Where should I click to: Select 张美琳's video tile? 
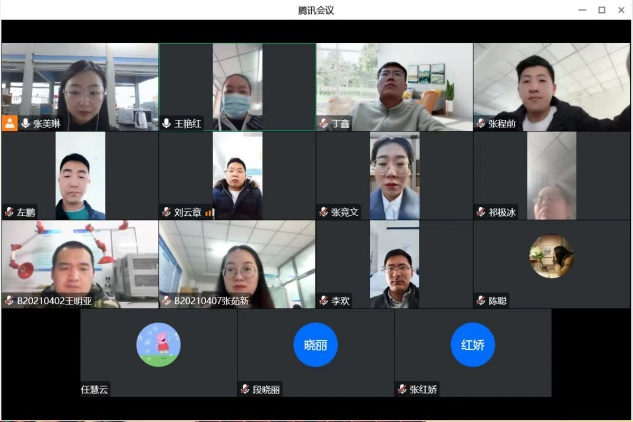click(79, 85)
